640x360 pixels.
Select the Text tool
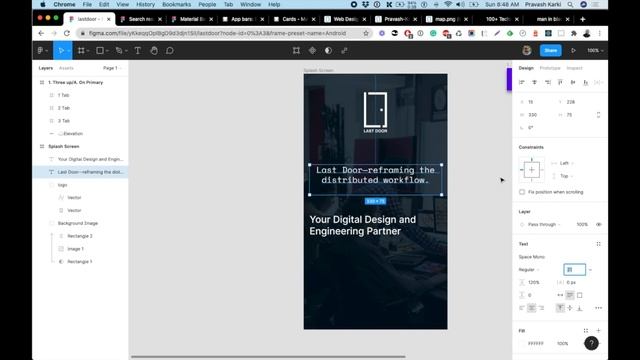[x=138, y=51]
